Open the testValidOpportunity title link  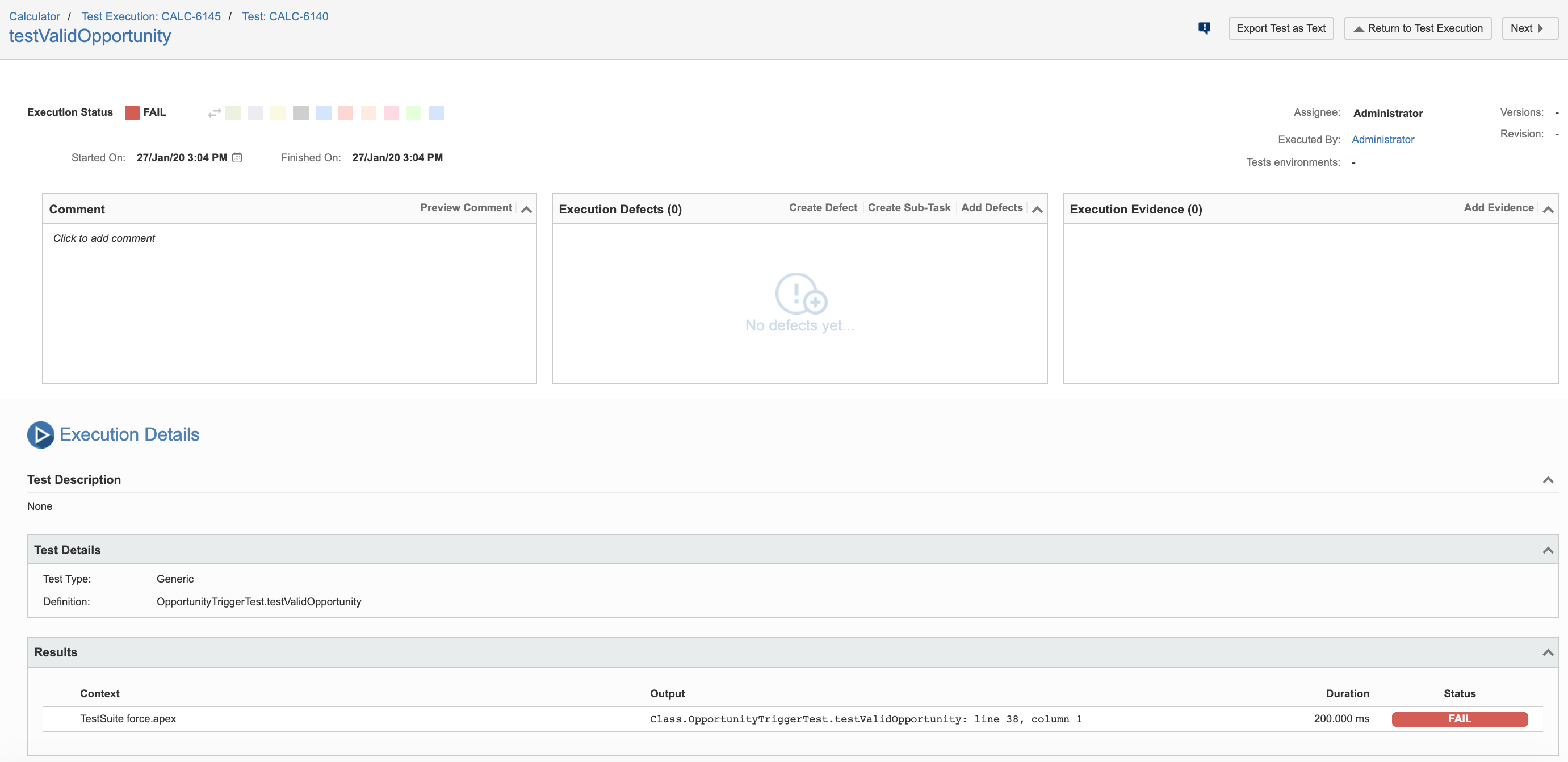click(x=90, y=36)
